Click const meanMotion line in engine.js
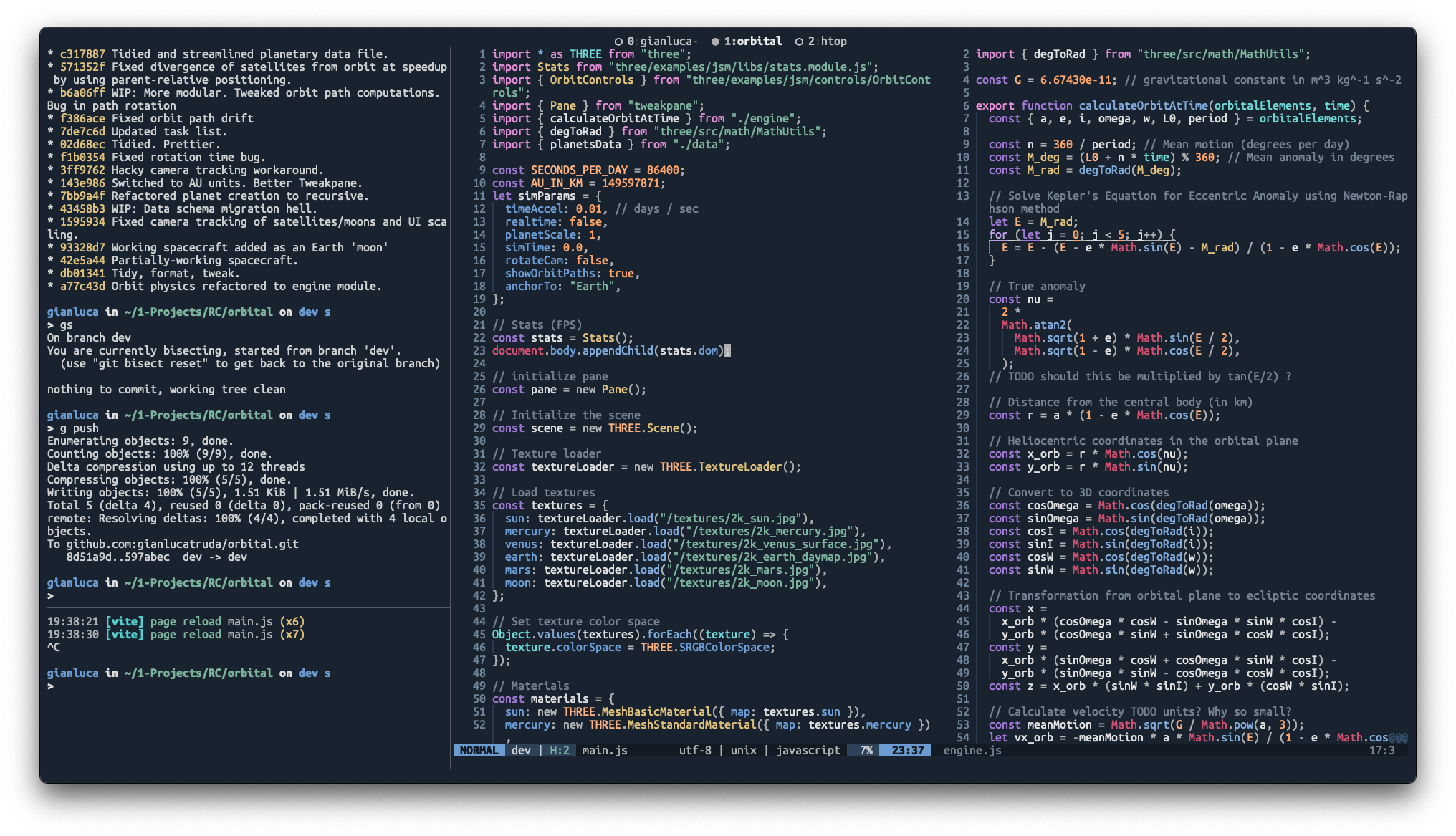Viewport: 1456px width, 836px height. point(1146,724)
